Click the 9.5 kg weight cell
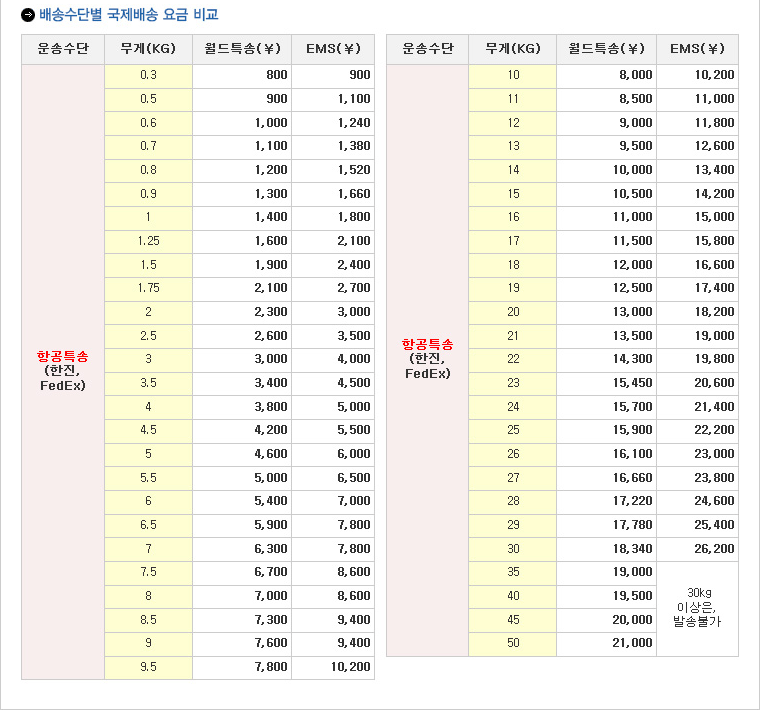 [148, 667]
